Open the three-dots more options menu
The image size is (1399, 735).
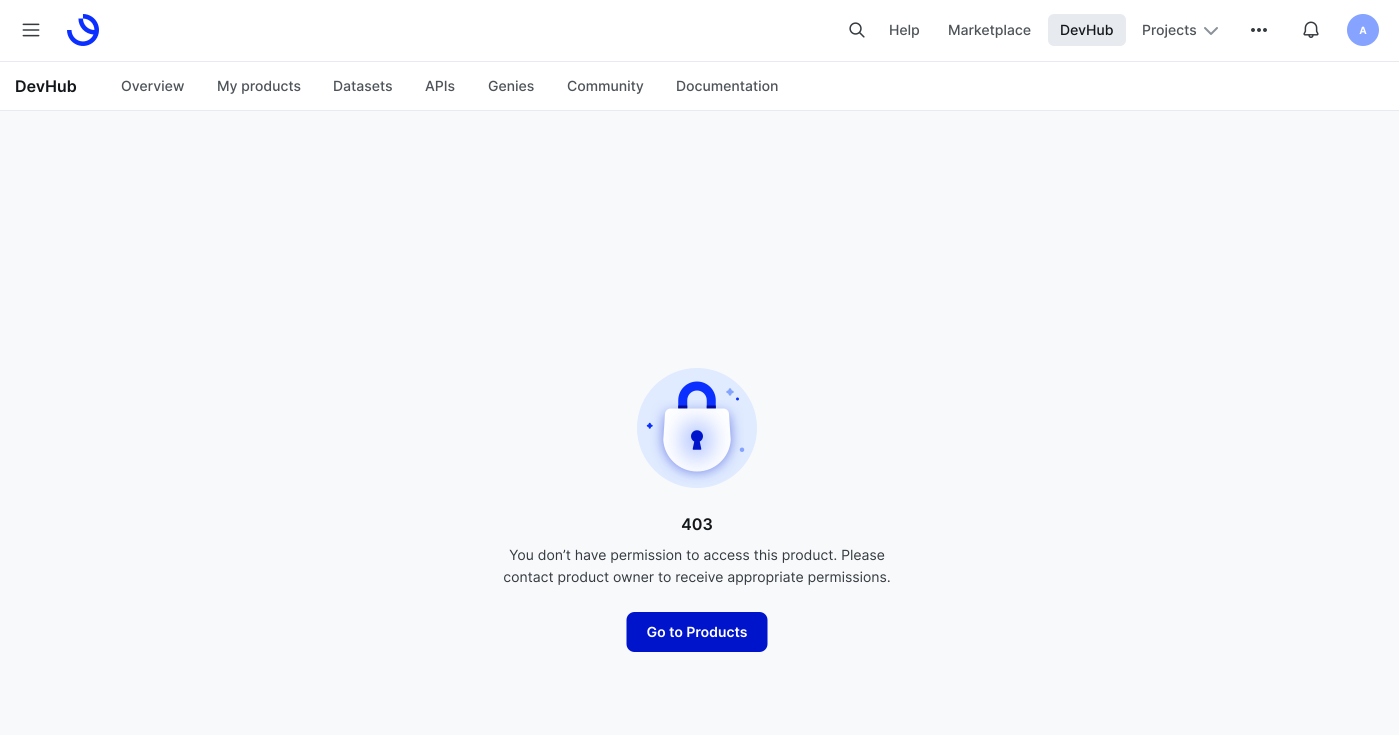point(1259,30)
